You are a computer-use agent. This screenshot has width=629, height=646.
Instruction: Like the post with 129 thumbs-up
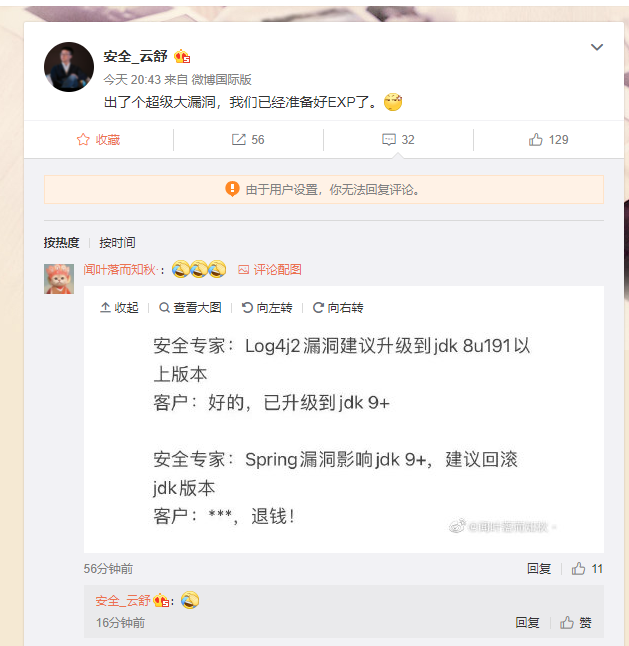coord(535,140)
